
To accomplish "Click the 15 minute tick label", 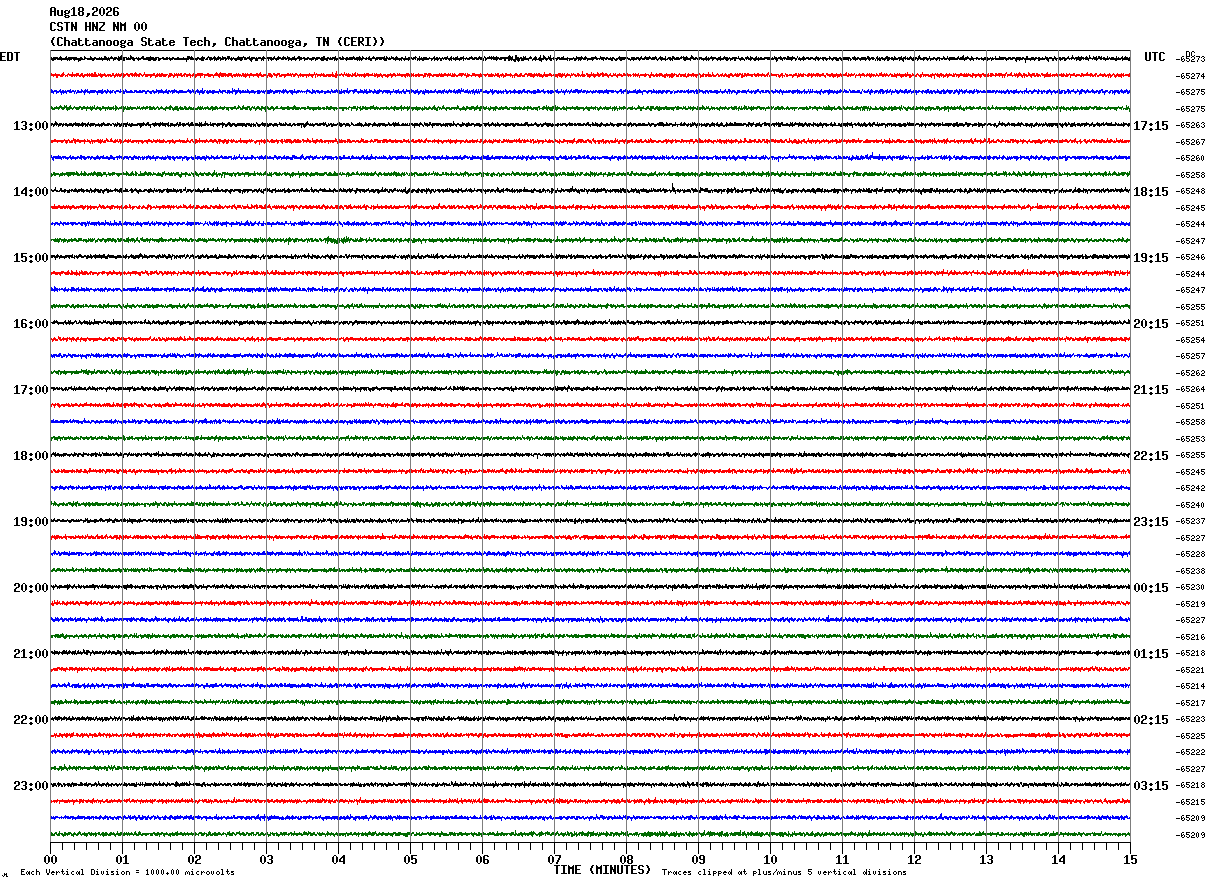I will pyautogui.click(x=1130, y=859).
